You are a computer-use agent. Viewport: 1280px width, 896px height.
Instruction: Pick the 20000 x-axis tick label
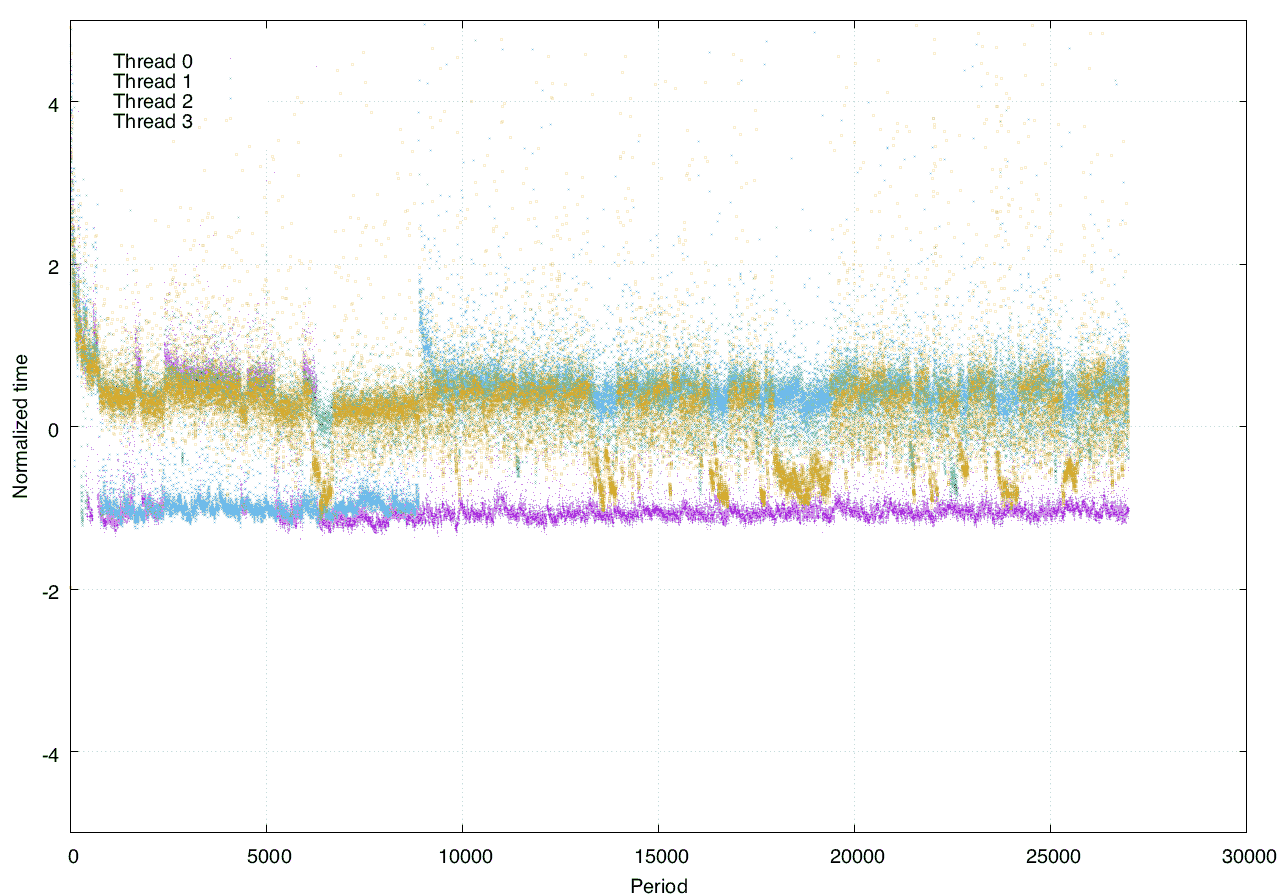[x=854, y=856]
